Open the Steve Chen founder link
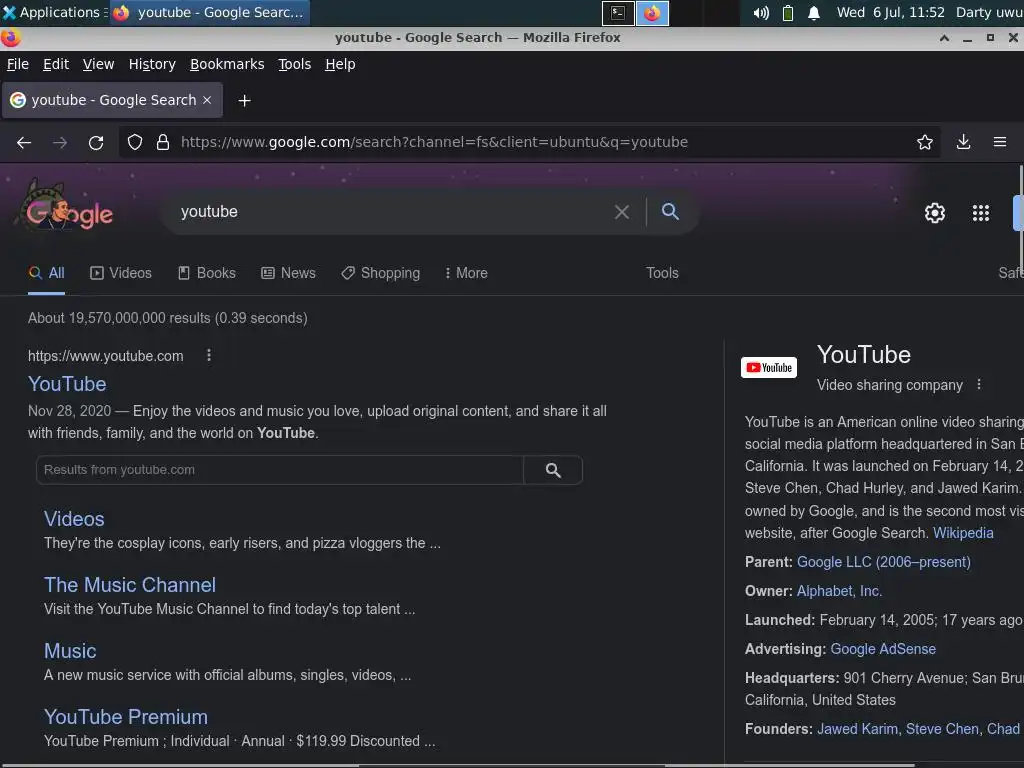The image size is (1024, 768). click(x=943, y=729)
